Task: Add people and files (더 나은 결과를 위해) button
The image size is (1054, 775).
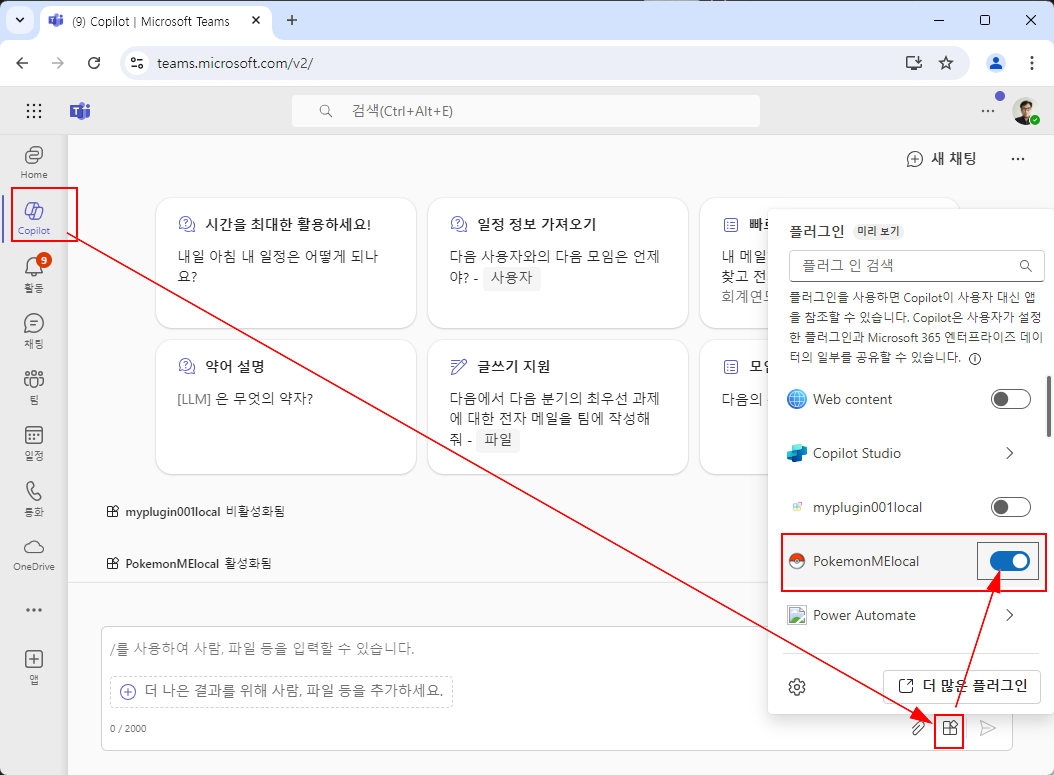Action: click(282, 692)
